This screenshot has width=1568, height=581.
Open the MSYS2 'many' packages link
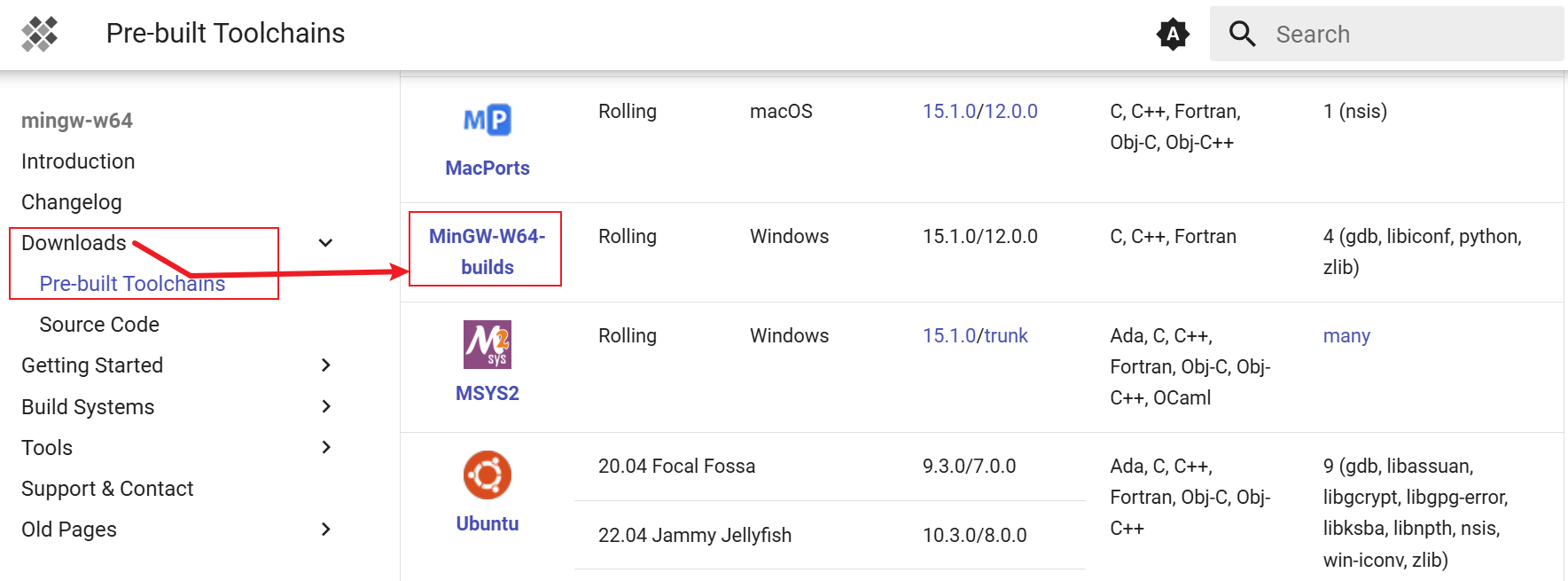click(x=1346, y=335)
